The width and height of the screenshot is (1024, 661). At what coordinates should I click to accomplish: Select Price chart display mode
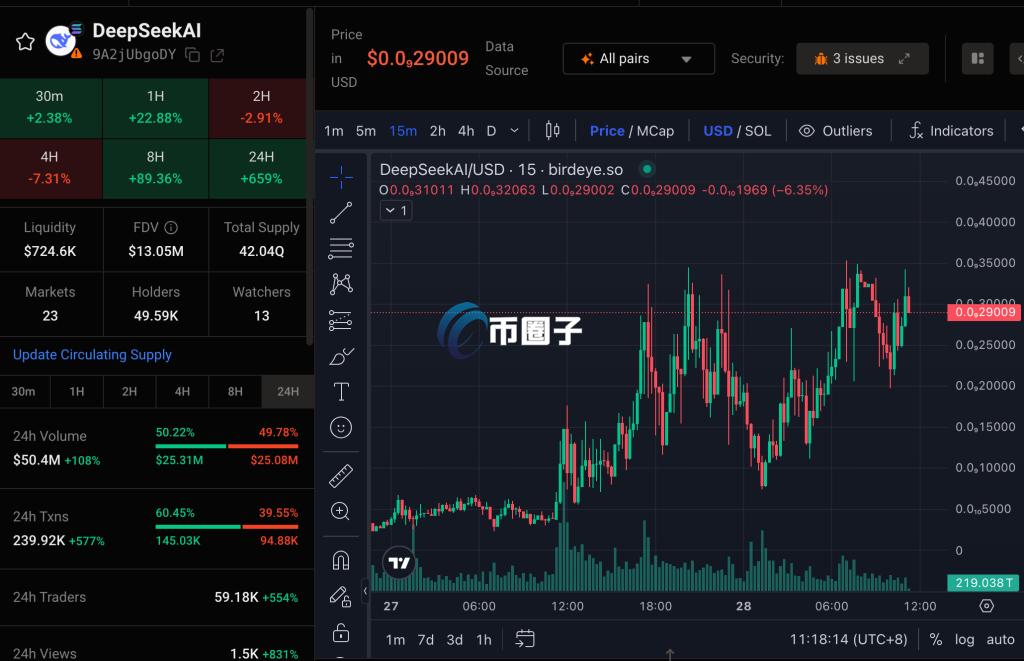[607, 131]
